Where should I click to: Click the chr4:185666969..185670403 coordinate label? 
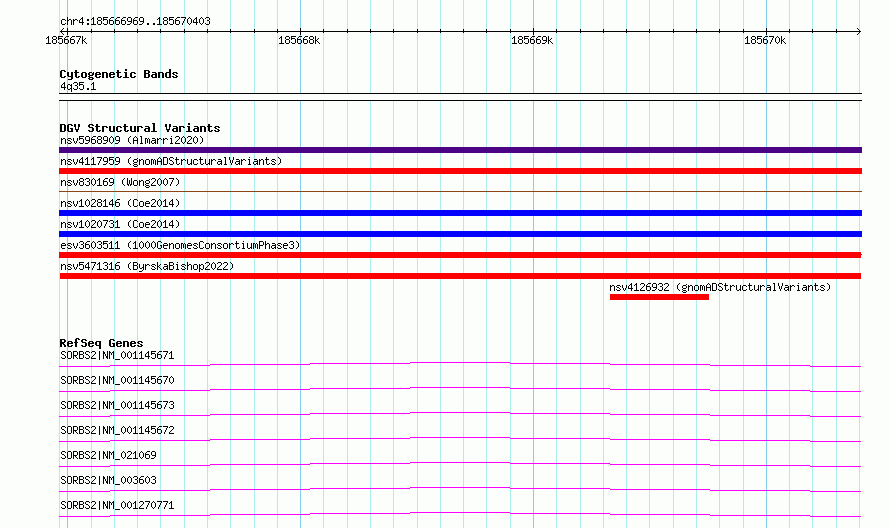pos(135,22)
